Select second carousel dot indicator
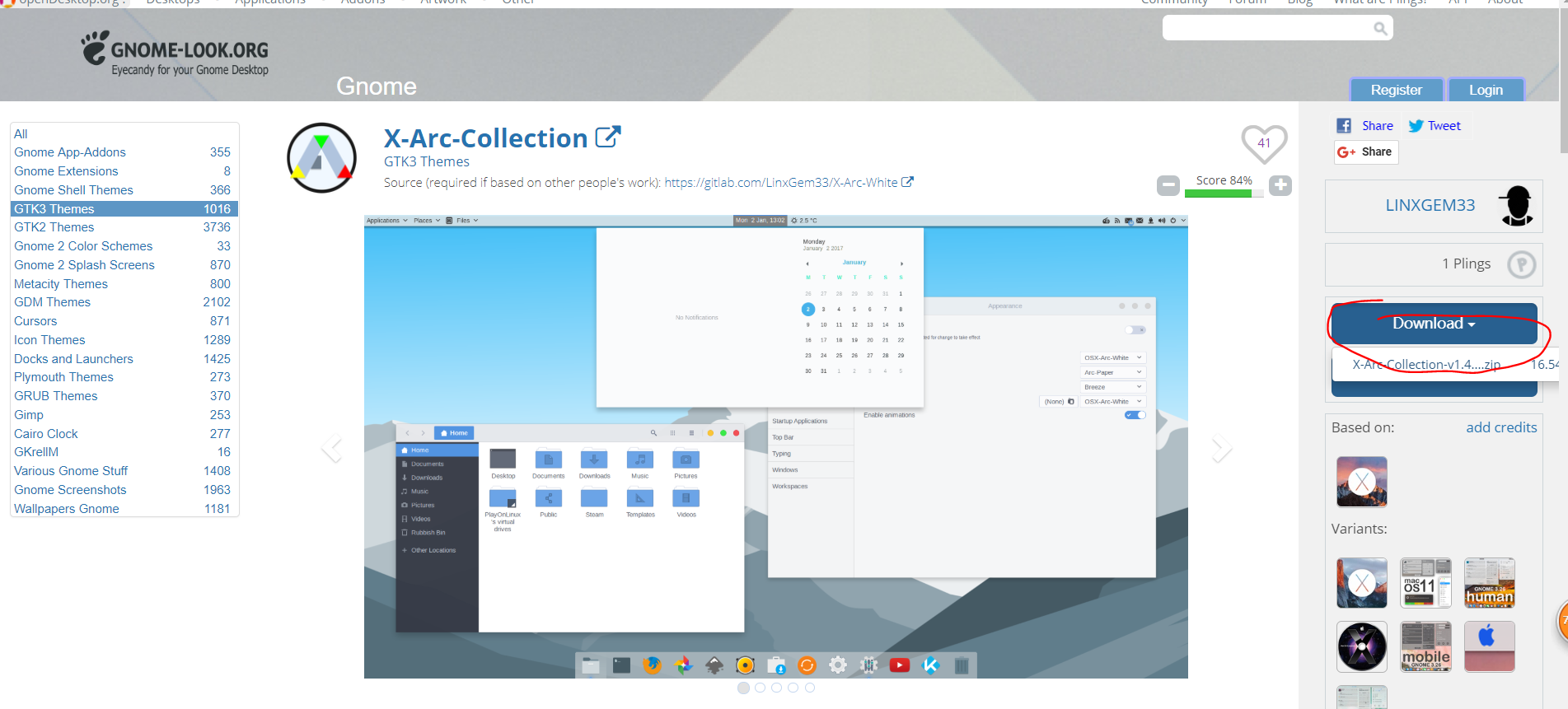The image size is (1568, 709). pyautogui.click(x=760, y=688)
